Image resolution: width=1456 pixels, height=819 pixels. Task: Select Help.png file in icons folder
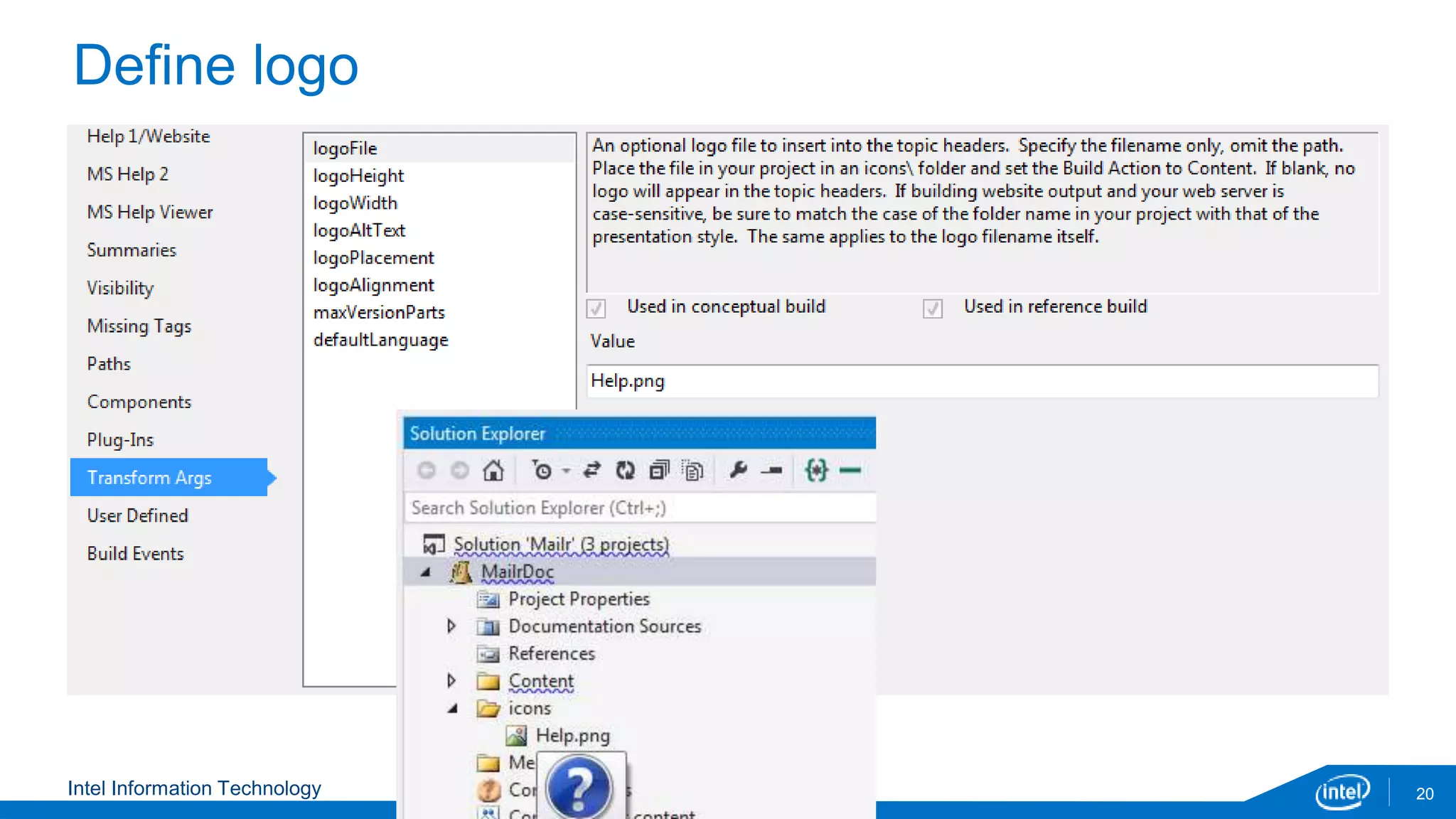(572, 736)
